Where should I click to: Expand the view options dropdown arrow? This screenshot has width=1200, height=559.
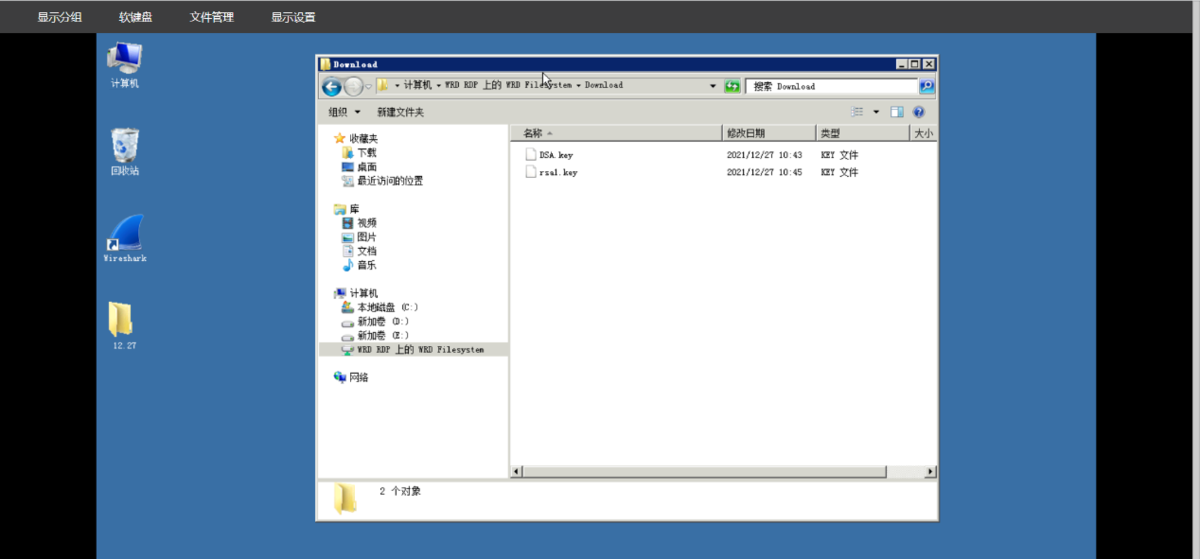876,112
